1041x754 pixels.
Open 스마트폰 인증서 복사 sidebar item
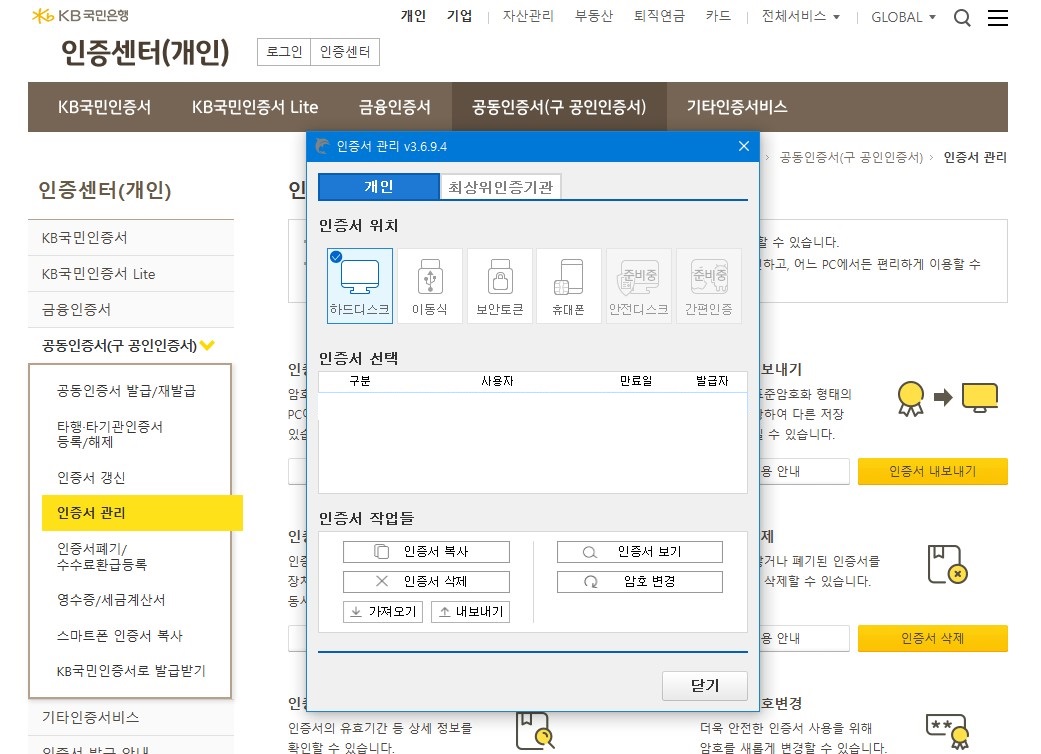coord(120,636)
